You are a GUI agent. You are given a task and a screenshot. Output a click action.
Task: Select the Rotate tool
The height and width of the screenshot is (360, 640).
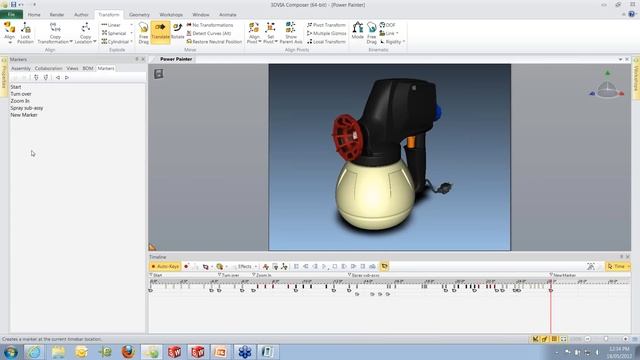[178, 31]
